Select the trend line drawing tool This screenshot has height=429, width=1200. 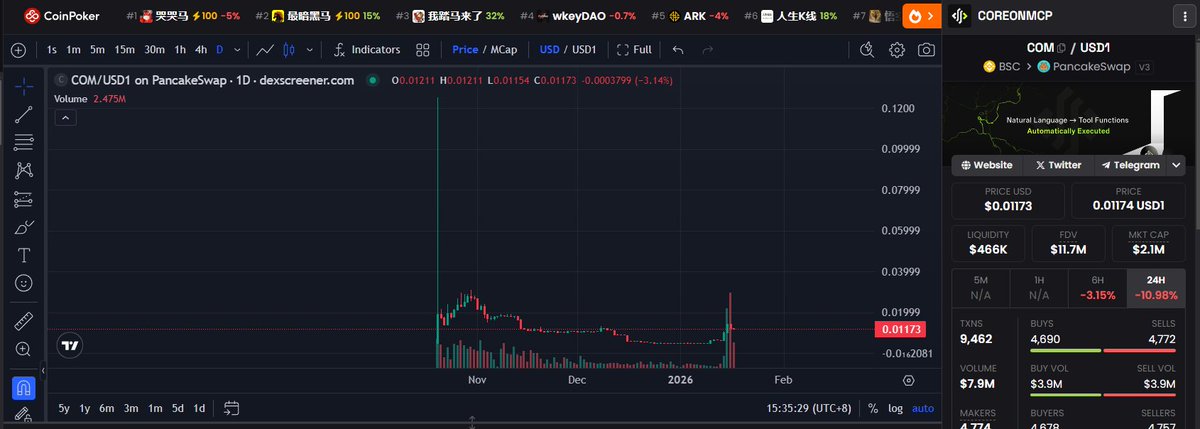click(x=23, y=115)
